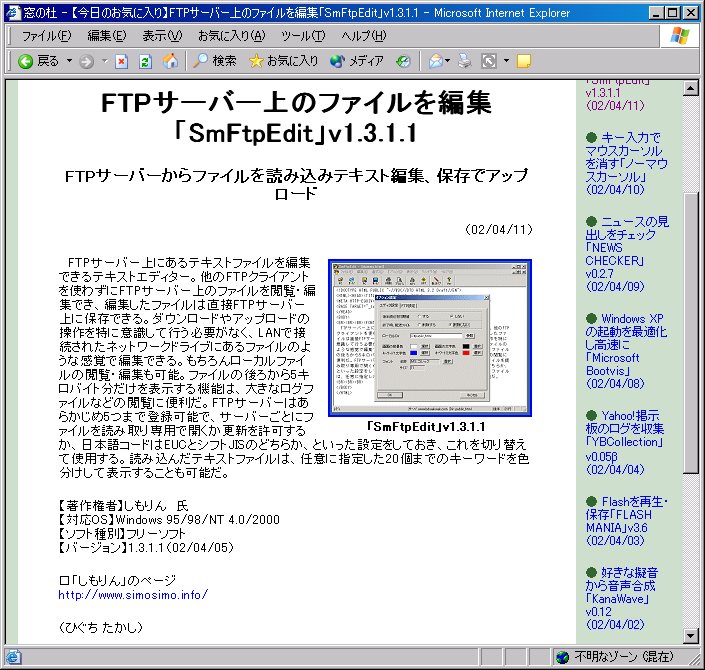Image resolution: width=705 pixels, height=670 pixels.
Task: Open the ツール(T) menu
Action: [x=303, y=36]
